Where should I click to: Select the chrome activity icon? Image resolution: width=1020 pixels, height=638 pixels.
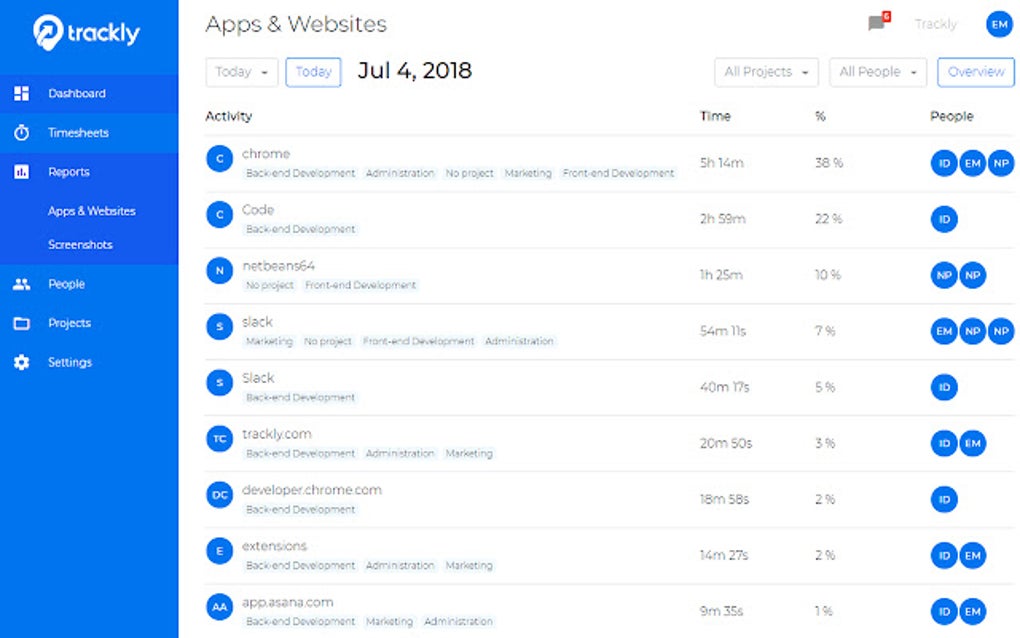[x=219, y=159]
